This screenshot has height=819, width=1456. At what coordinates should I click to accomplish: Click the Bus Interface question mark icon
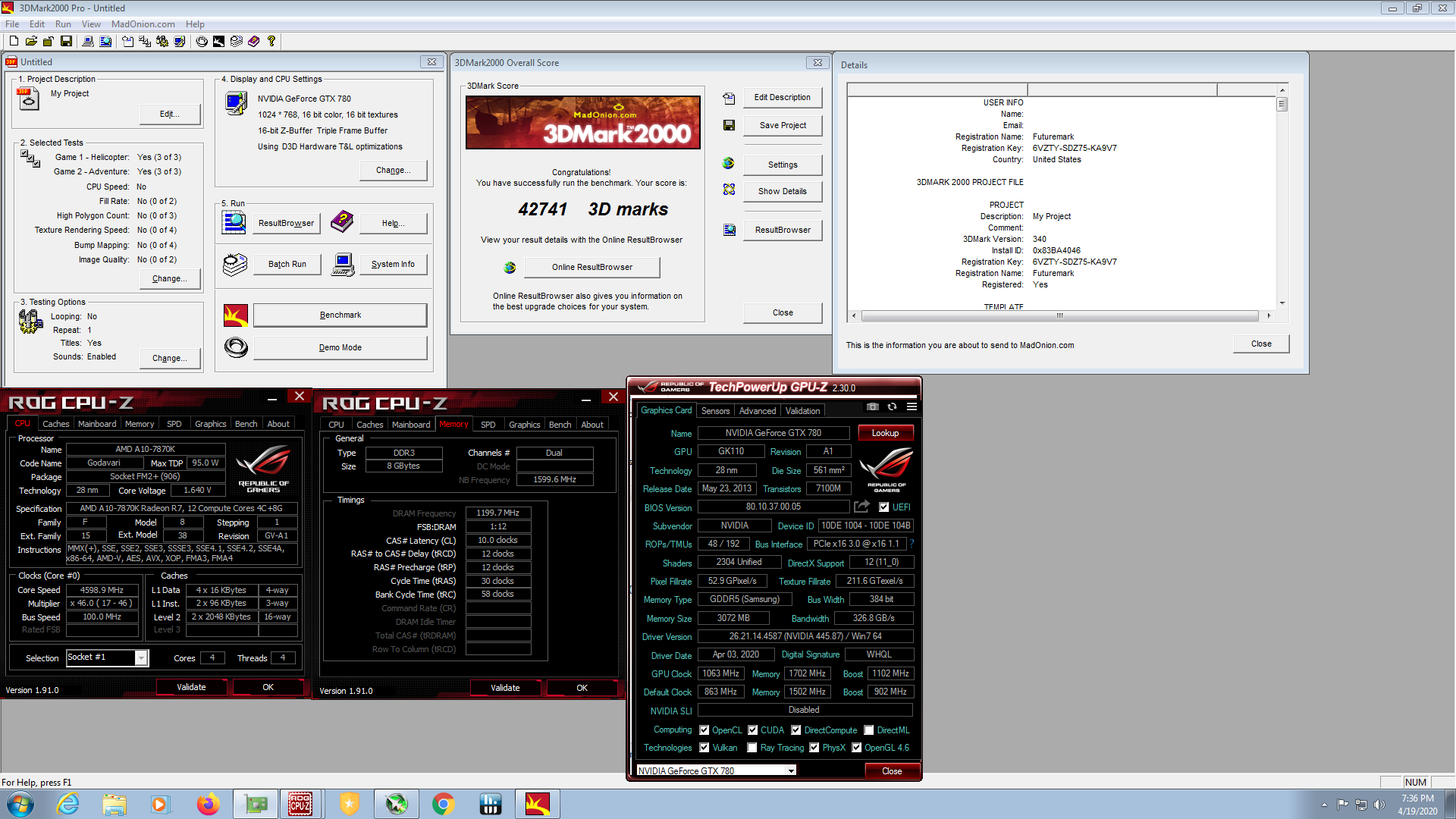(x=912, y=544)
